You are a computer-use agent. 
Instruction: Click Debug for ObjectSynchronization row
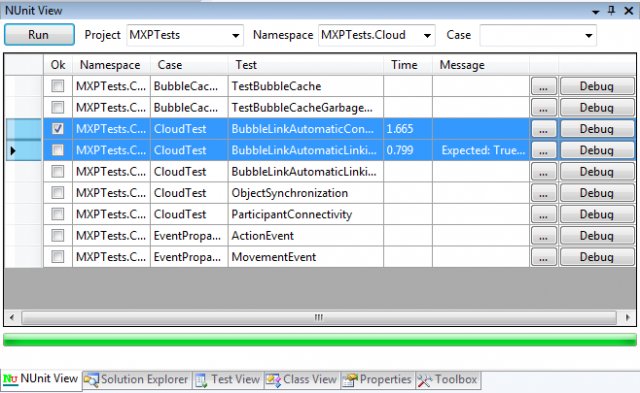597,193
